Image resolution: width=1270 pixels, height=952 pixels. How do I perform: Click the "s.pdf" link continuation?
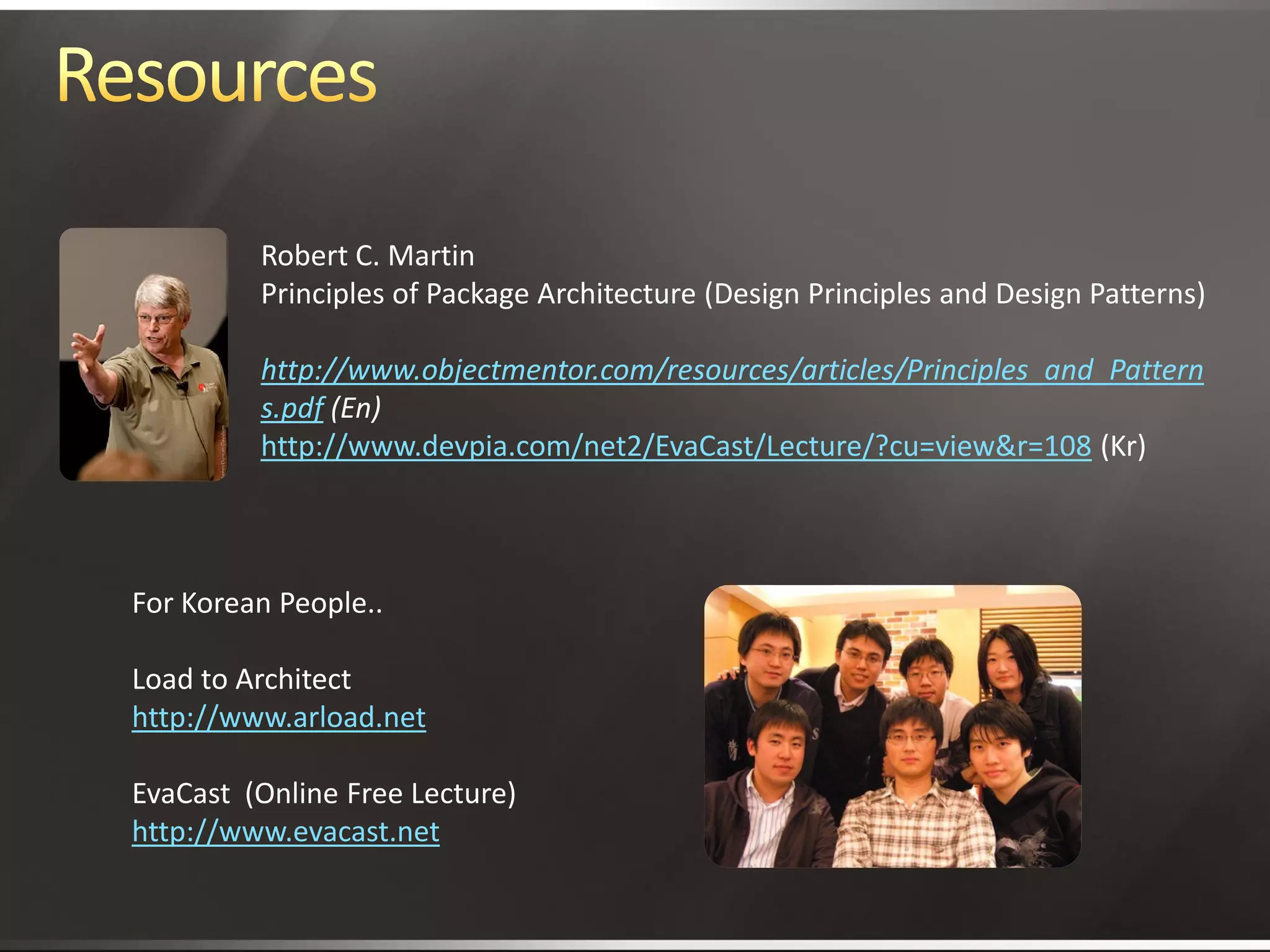click(291, 408)
